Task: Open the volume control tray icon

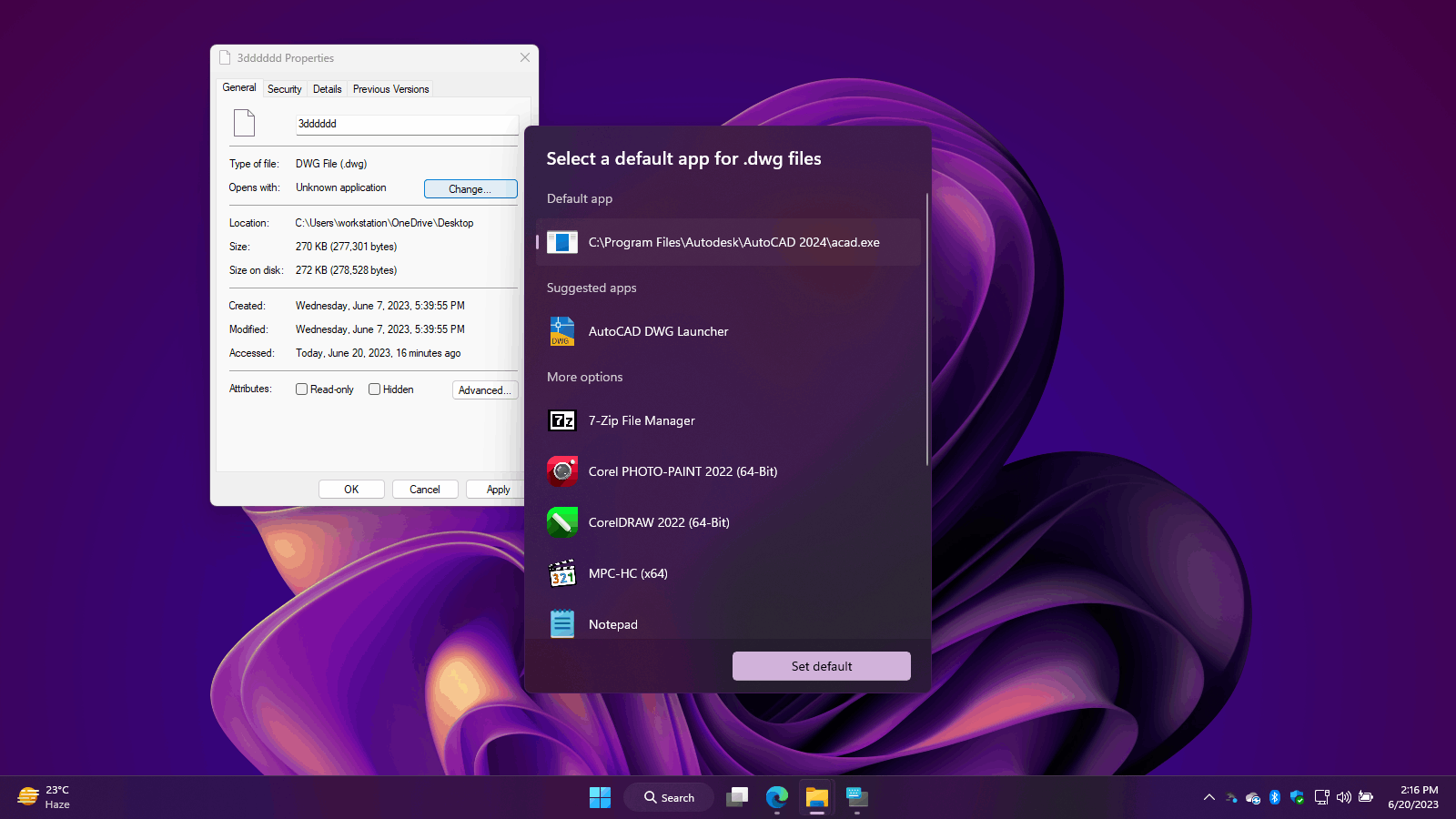Action: [1344, 797]
